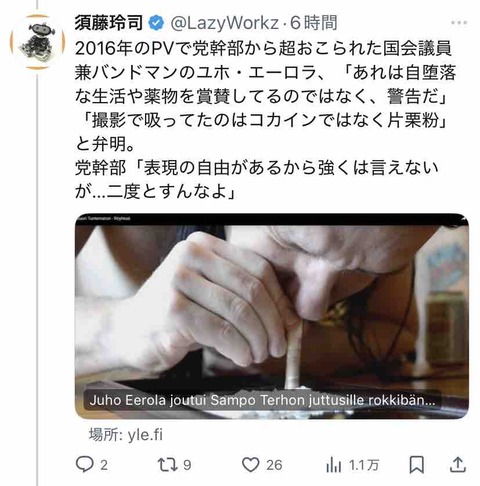
Task: Click the 1.1万 view count
Action: pyautogui.click(x=364, y=465)
